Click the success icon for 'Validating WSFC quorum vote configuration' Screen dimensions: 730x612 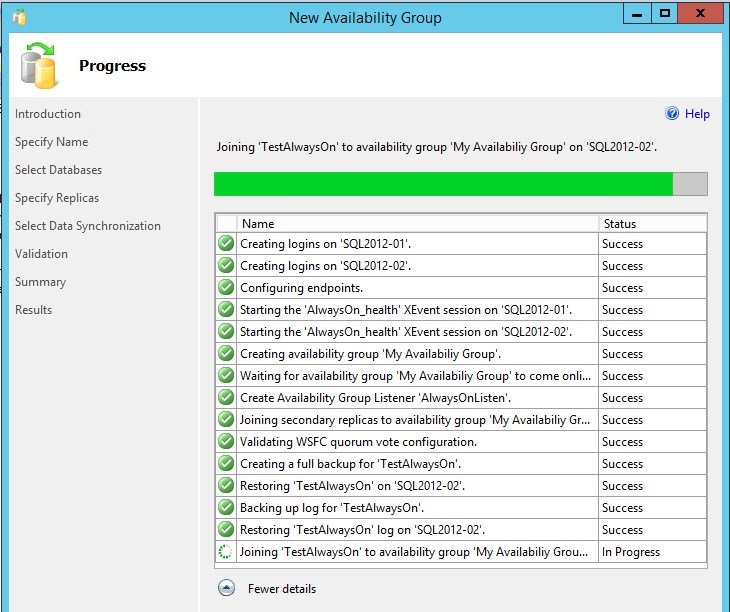[x=226, y=442]
